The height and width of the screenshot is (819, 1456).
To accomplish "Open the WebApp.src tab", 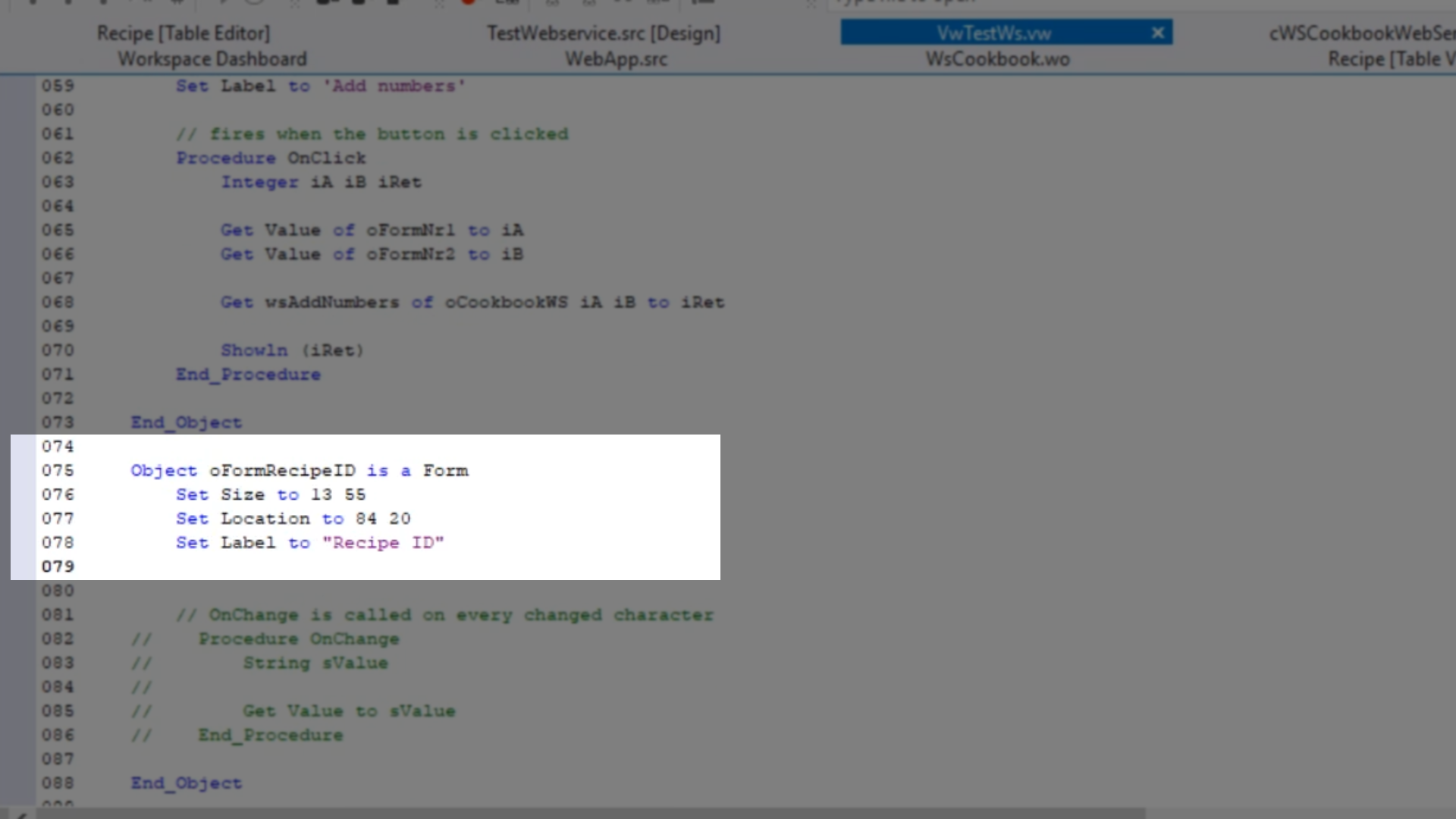I will [616, 59].
